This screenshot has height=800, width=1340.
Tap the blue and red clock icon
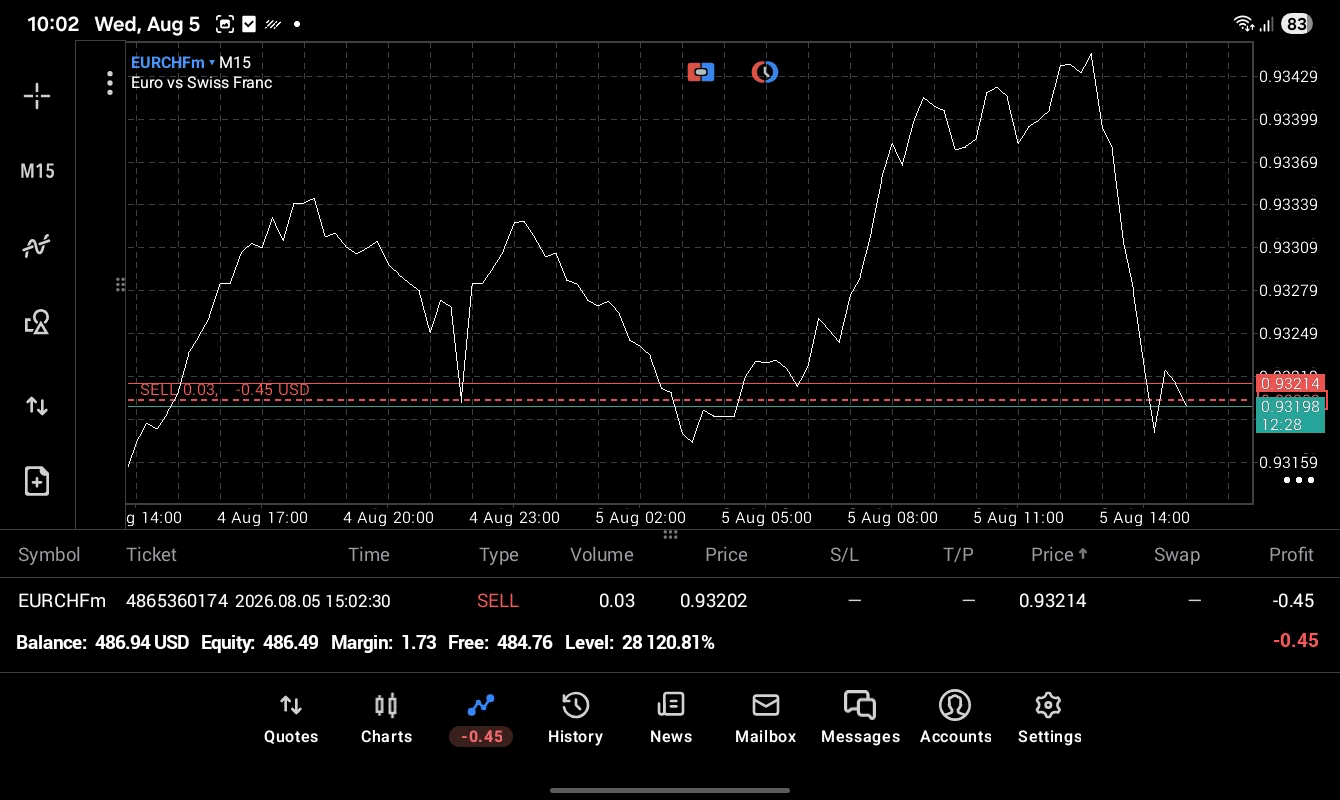765,72
